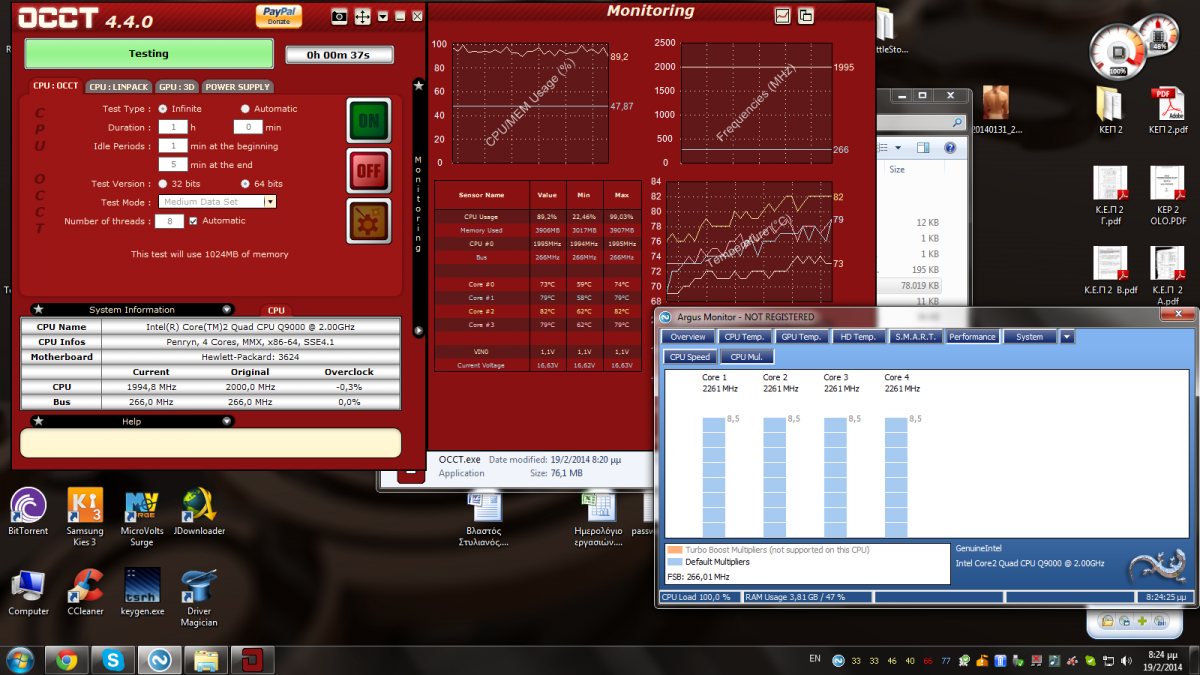
Task: Open the Test Mode dropdown
Action: click(269, 202)
